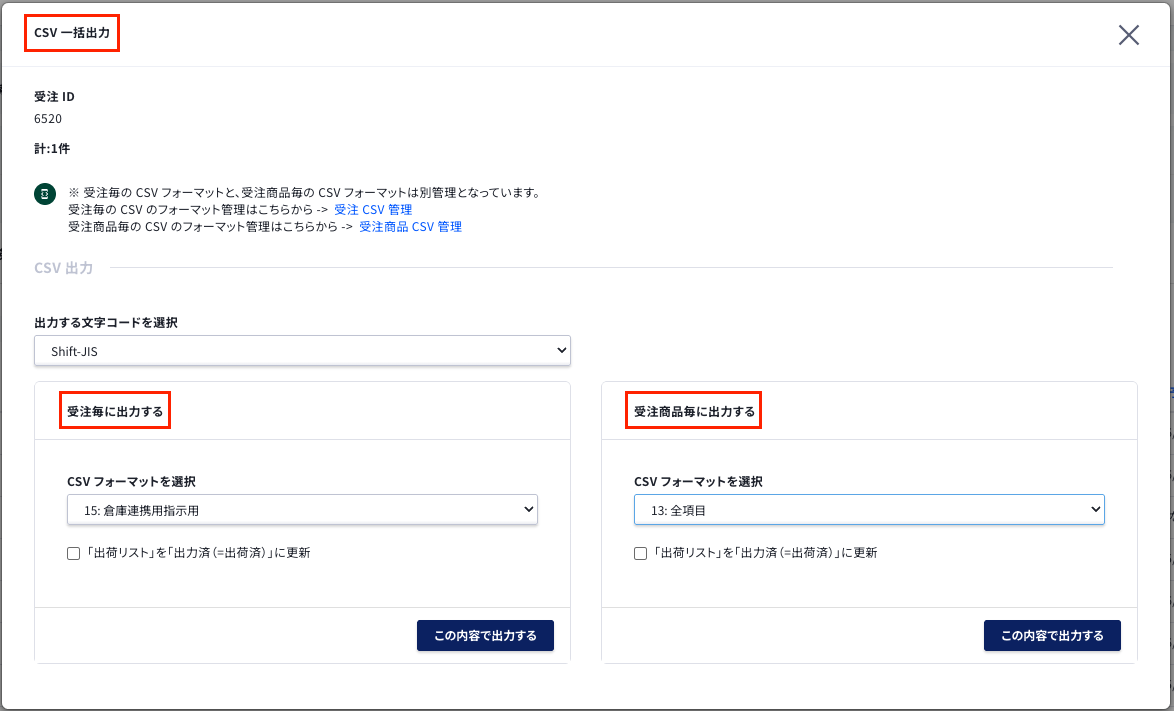
Task: Click the 受注商品毎に出力する panel title
Action: coord(695,411)
